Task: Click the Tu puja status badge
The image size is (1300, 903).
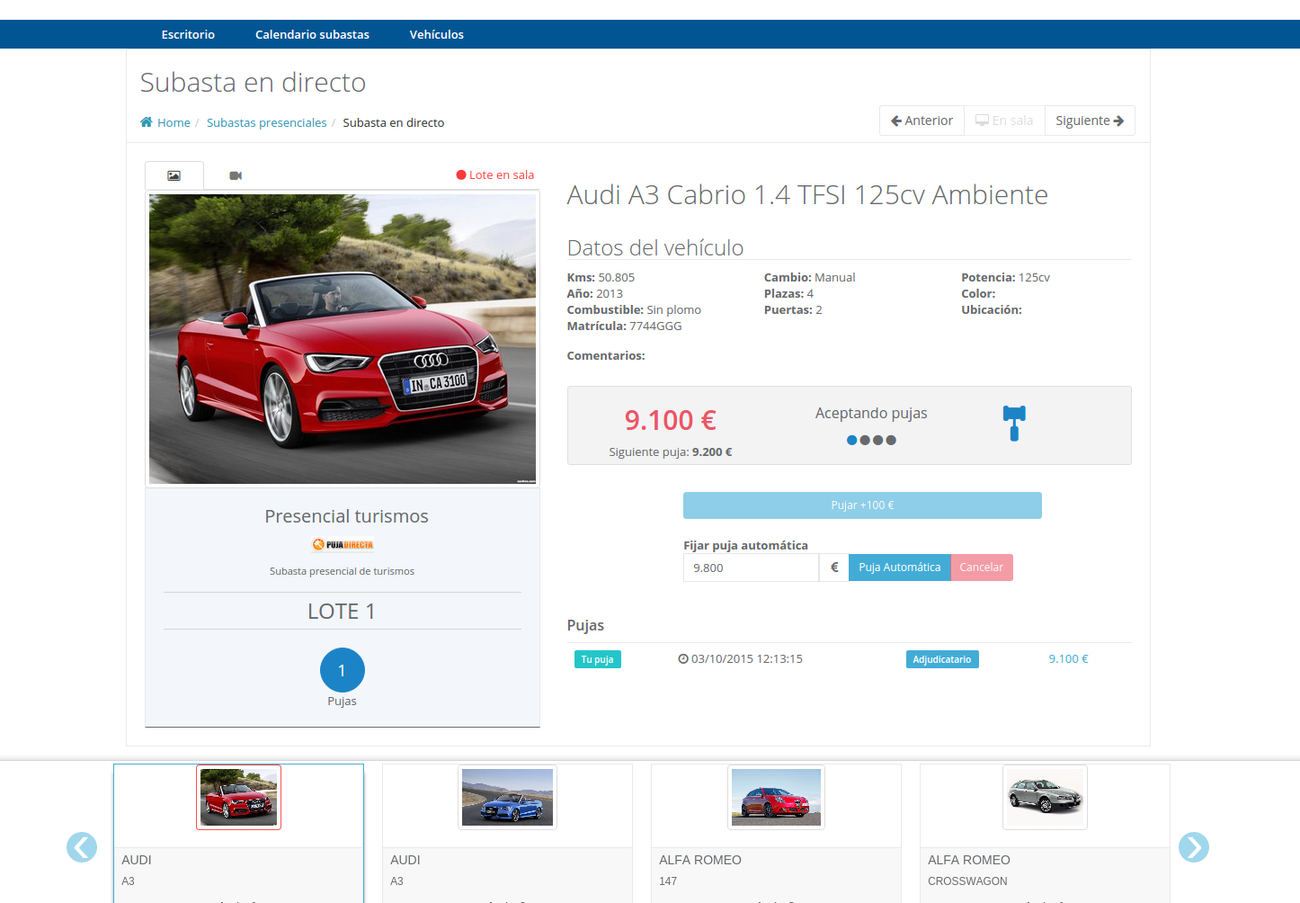Action: (x=597, y=658)
